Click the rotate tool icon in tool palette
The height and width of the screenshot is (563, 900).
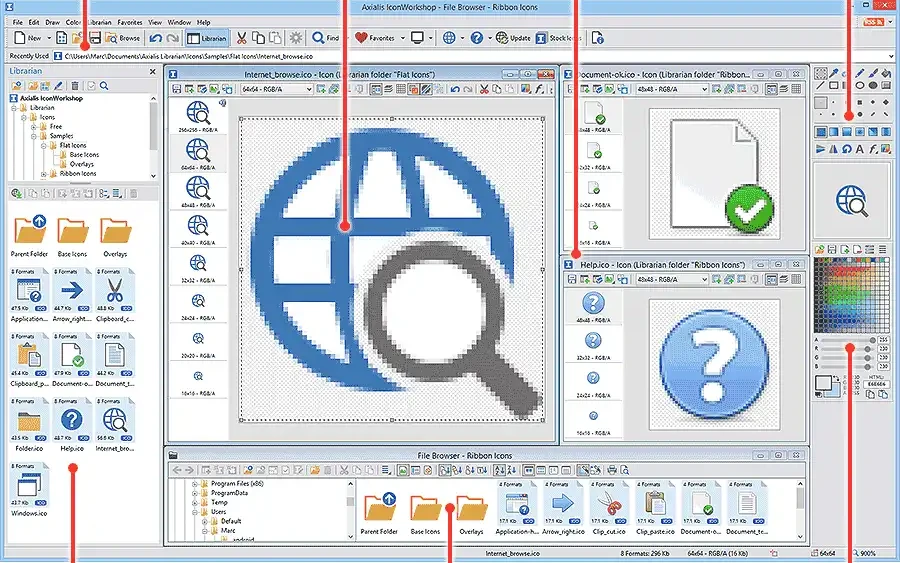coord(847,149)
